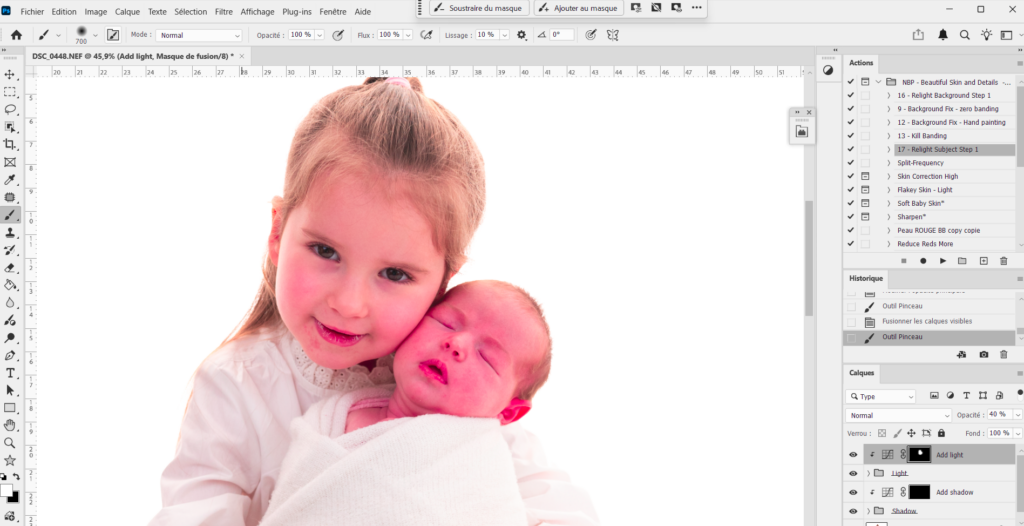Toggle visibility of Add shadow layer

click(853, 492)
